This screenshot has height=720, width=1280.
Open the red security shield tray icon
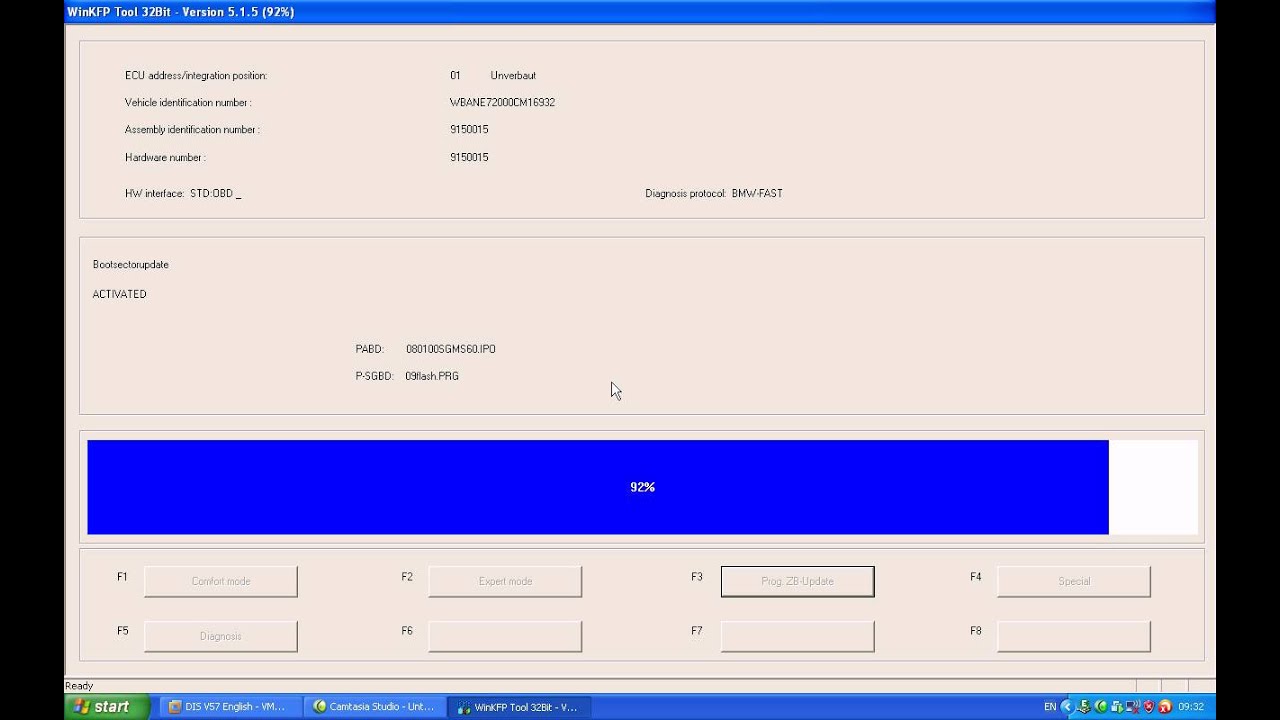point(1149,707)
